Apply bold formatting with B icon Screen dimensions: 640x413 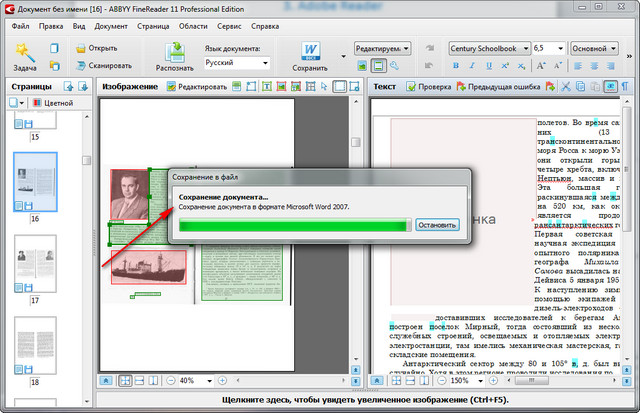click(456, 65)
